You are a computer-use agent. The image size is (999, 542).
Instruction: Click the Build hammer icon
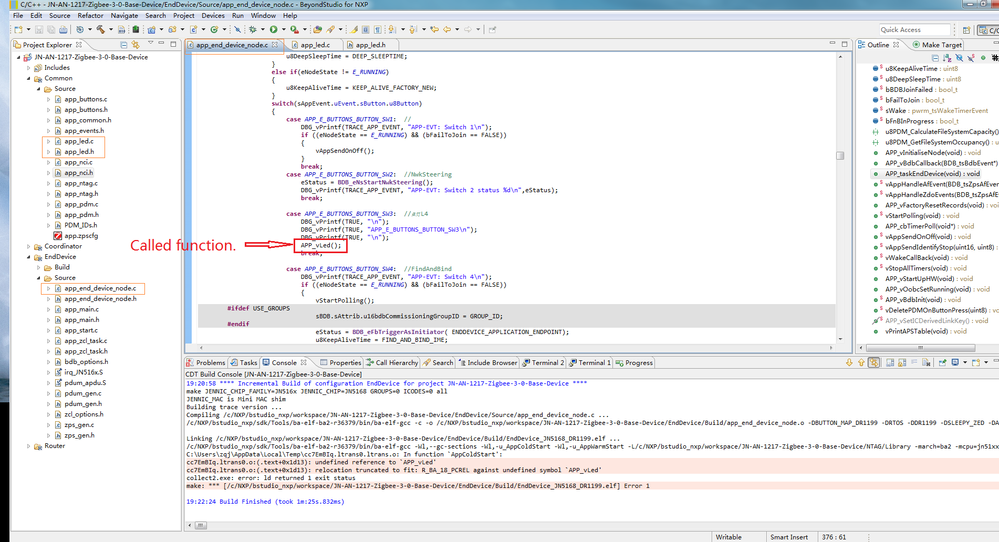[101, 29]
